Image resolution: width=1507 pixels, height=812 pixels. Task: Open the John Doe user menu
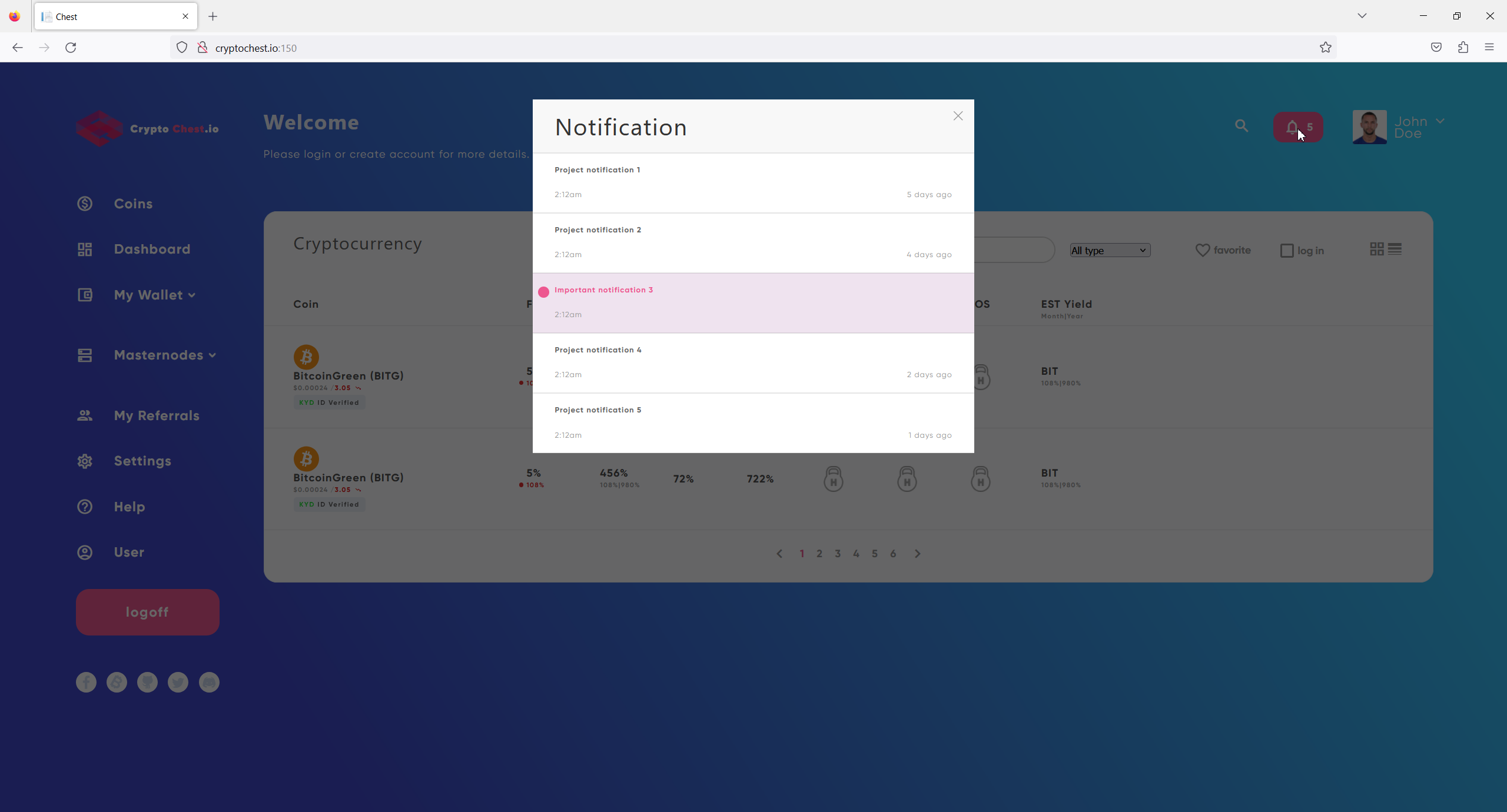pyautogui.click(x=1418, y=127)
